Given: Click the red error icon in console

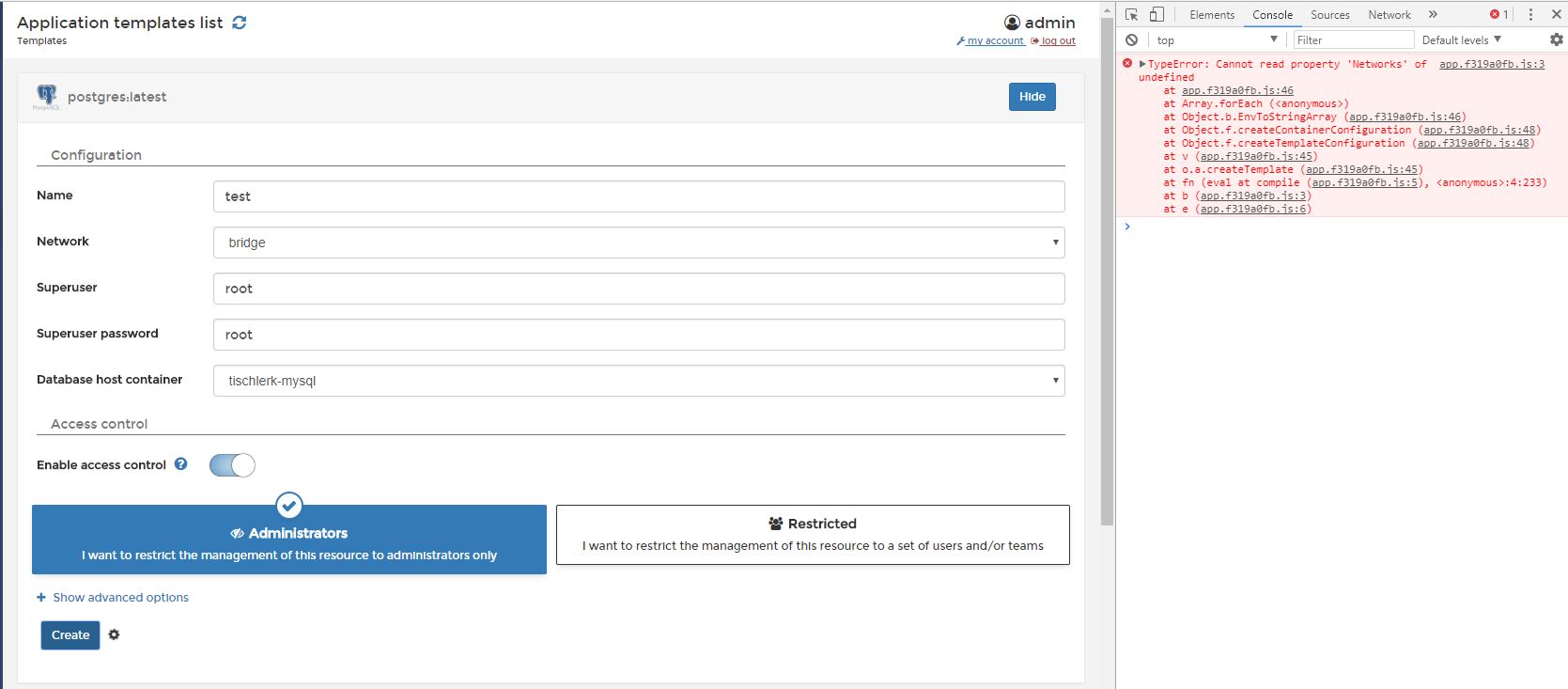Looking at the screenshot, I should point(1127,63).
